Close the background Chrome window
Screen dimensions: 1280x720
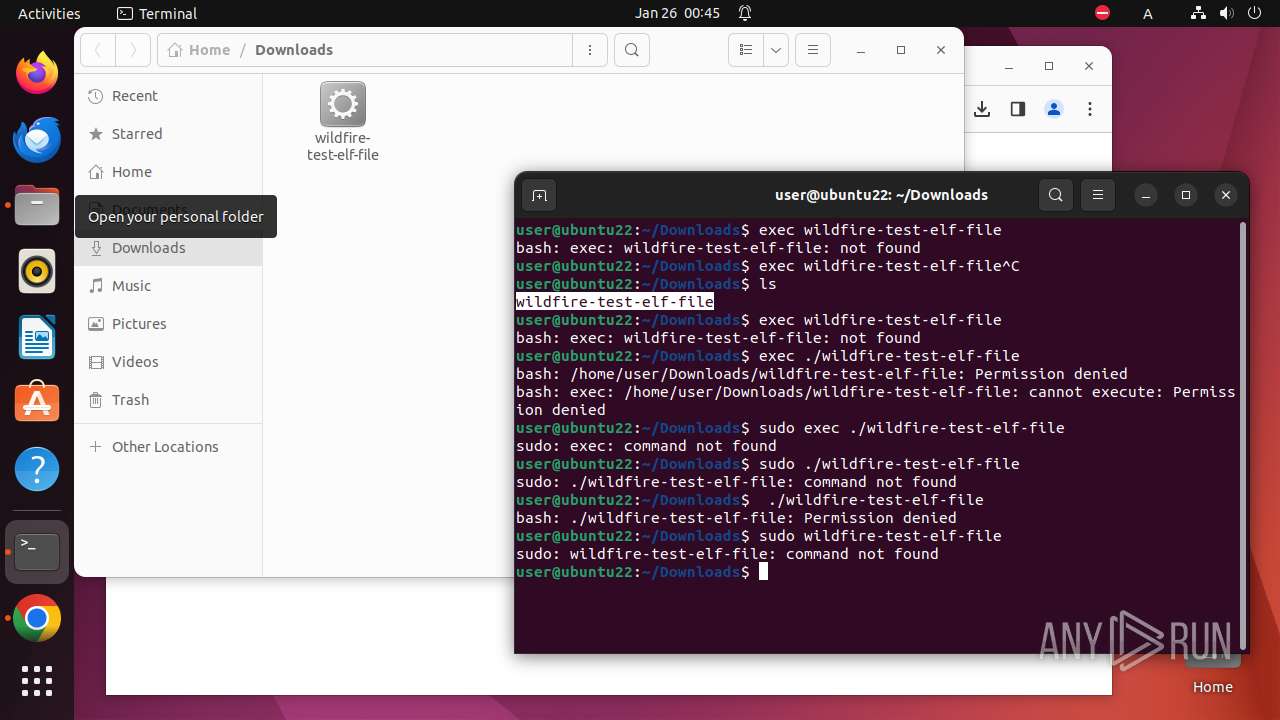1089,66
